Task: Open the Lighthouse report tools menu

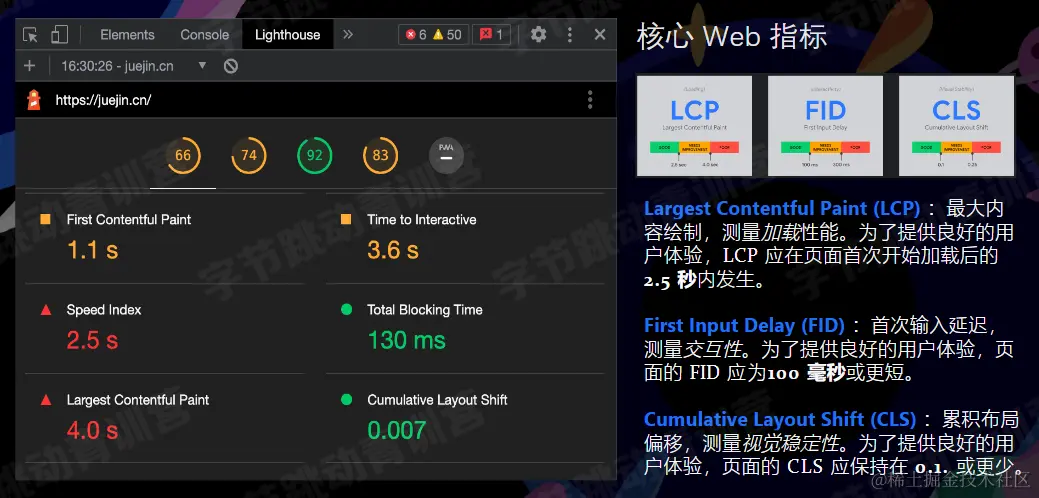Action: click(x=589, y=100)
